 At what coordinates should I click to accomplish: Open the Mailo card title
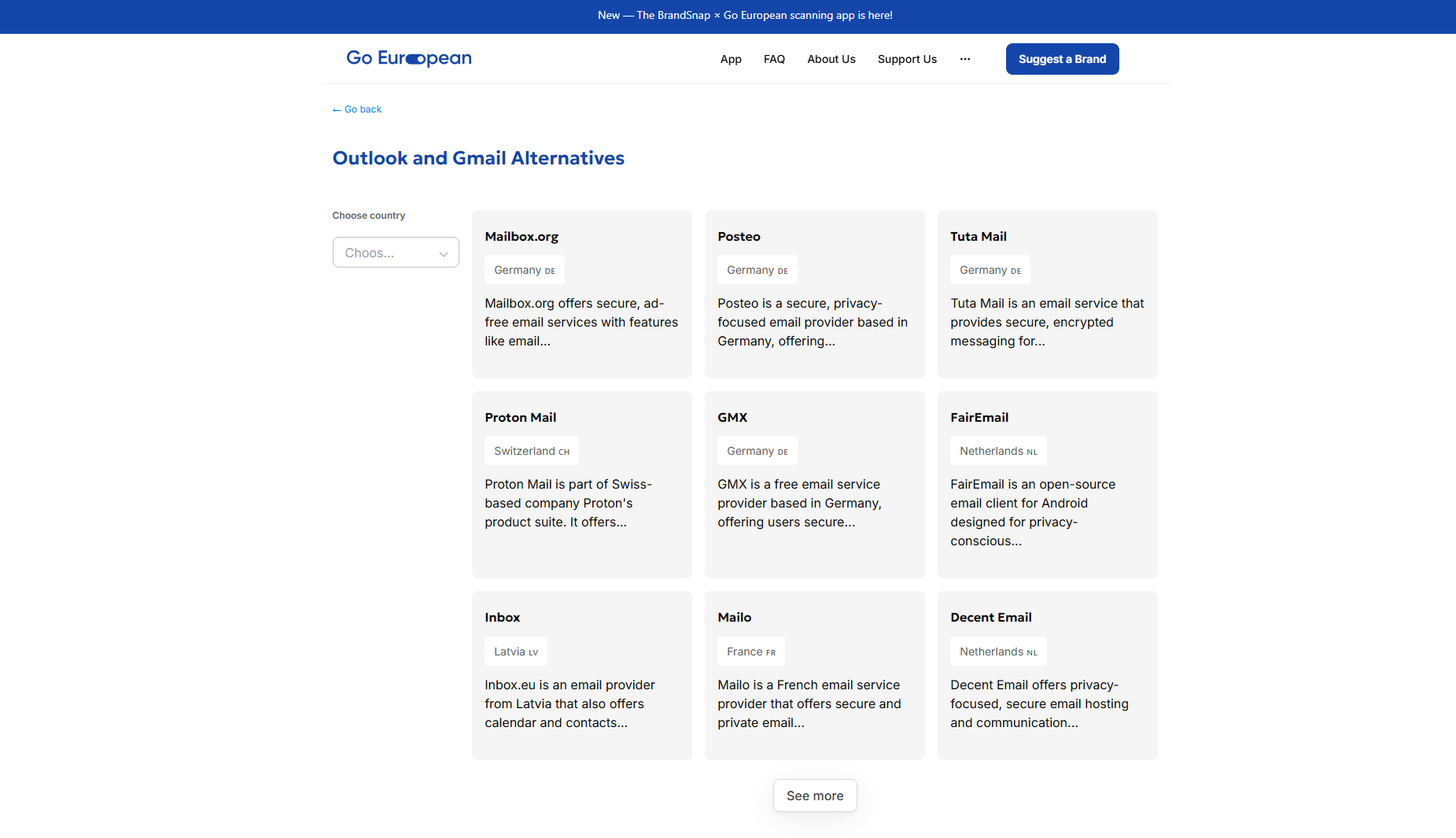734,617
